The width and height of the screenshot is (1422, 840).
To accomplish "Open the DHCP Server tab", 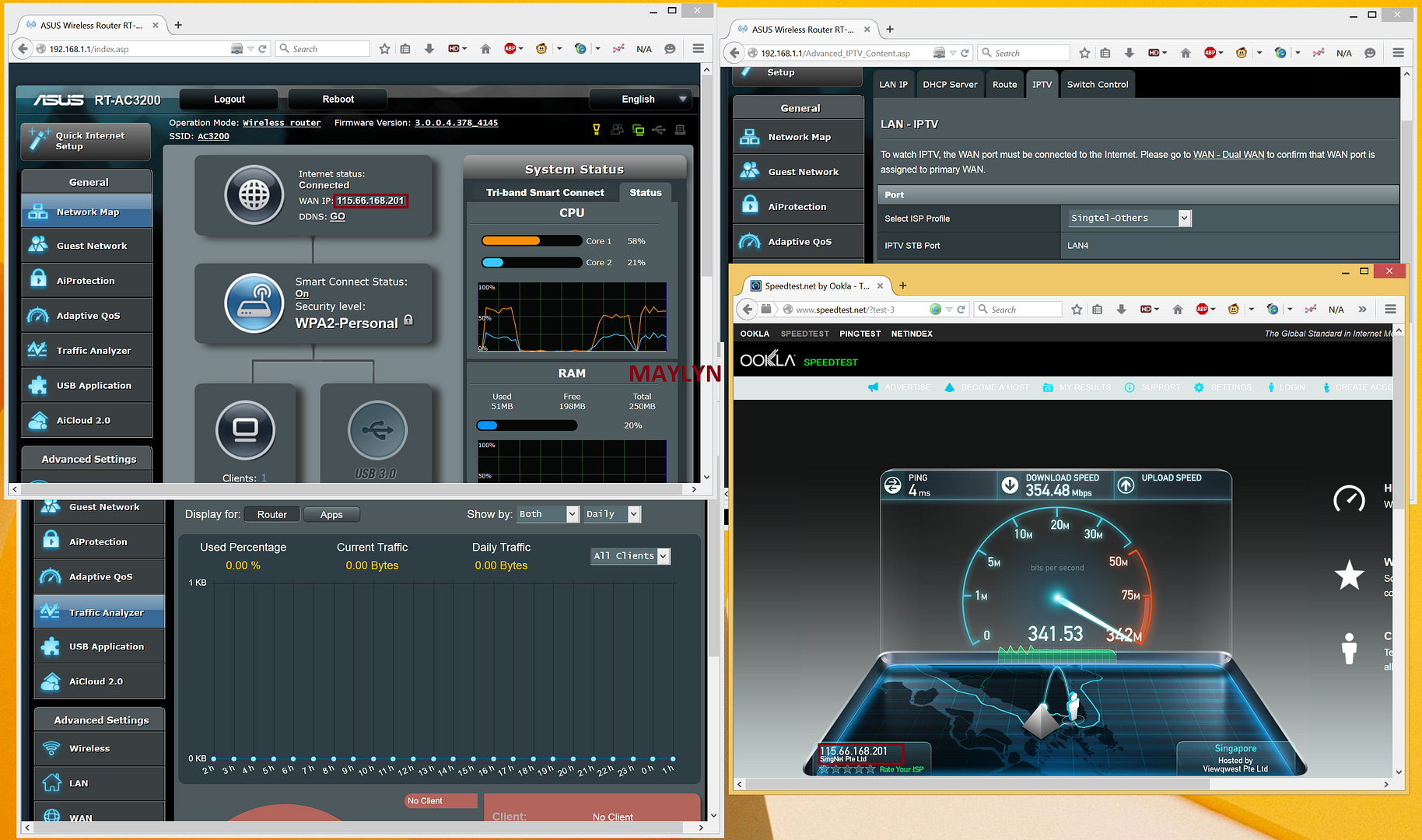I will (950, 84).
